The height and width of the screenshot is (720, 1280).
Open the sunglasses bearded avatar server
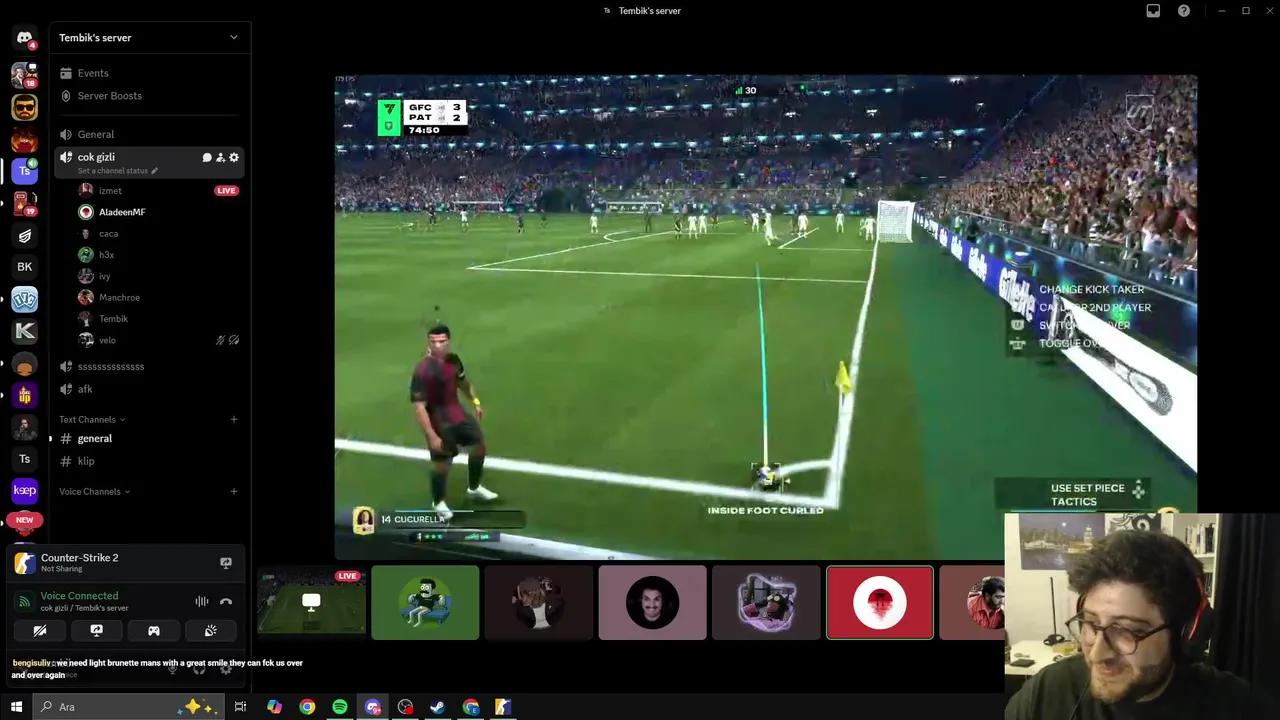[x=24, y=106]
